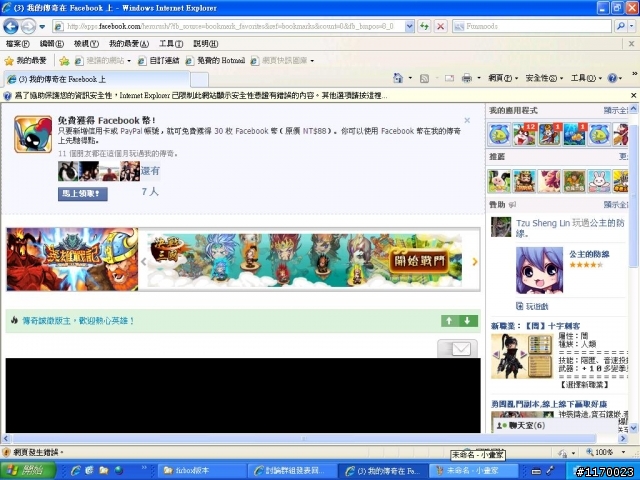Dismiss the Facebook 幣 promo with X

tap(467, 120)
